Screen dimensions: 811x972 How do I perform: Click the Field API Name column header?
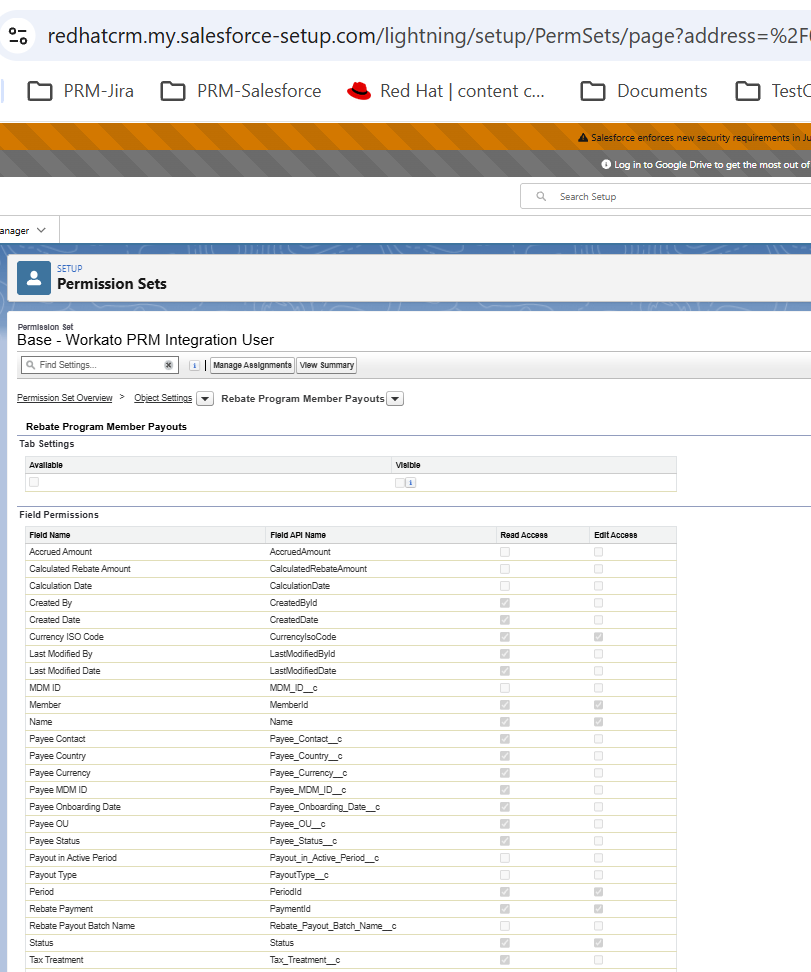coord(298,535)
